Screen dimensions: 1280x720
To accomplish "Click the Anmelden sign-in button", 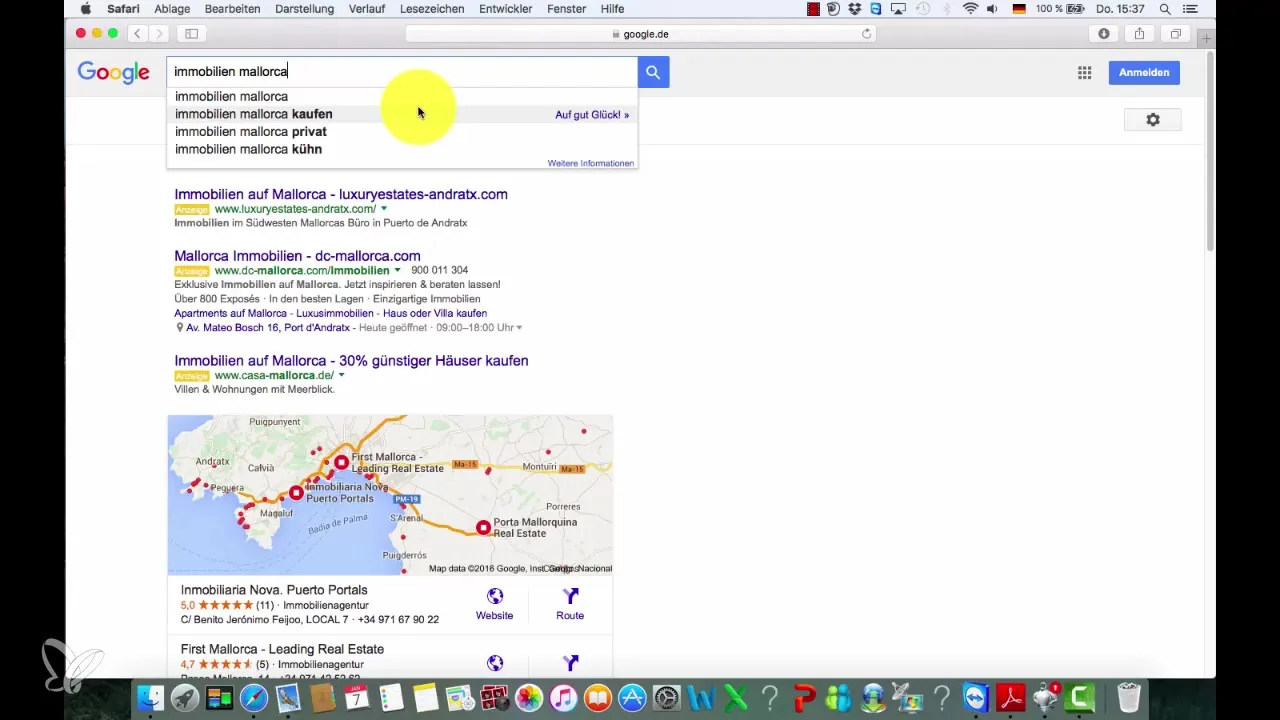I will tap(1144, 72).
